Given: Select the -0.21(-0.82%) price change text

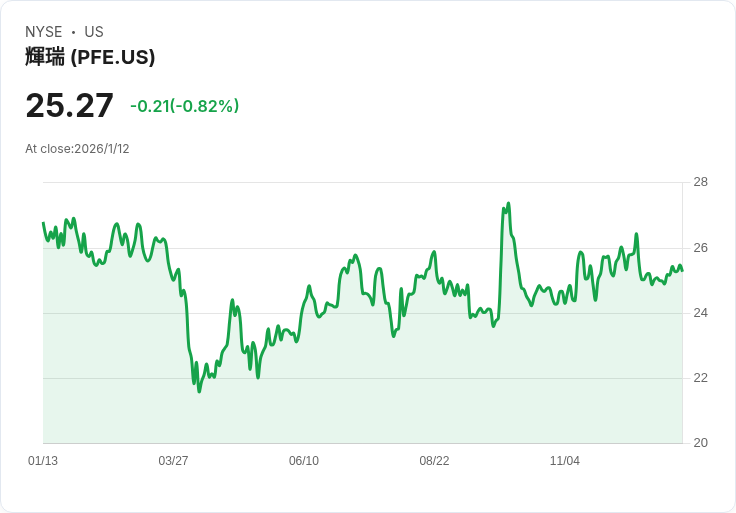Looking at the screenshot, I should 184,106.
